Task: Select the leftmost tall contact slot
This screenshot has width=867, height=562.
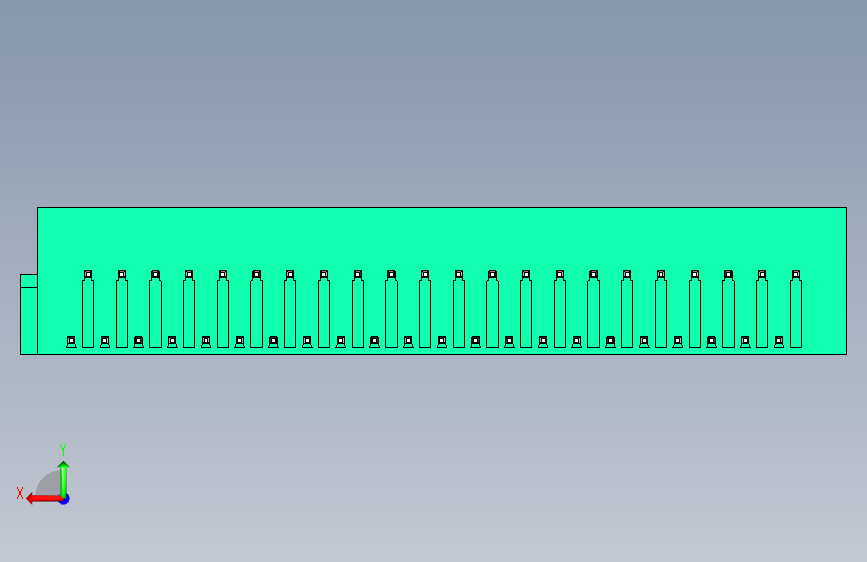Action: [x=88, y=309]
